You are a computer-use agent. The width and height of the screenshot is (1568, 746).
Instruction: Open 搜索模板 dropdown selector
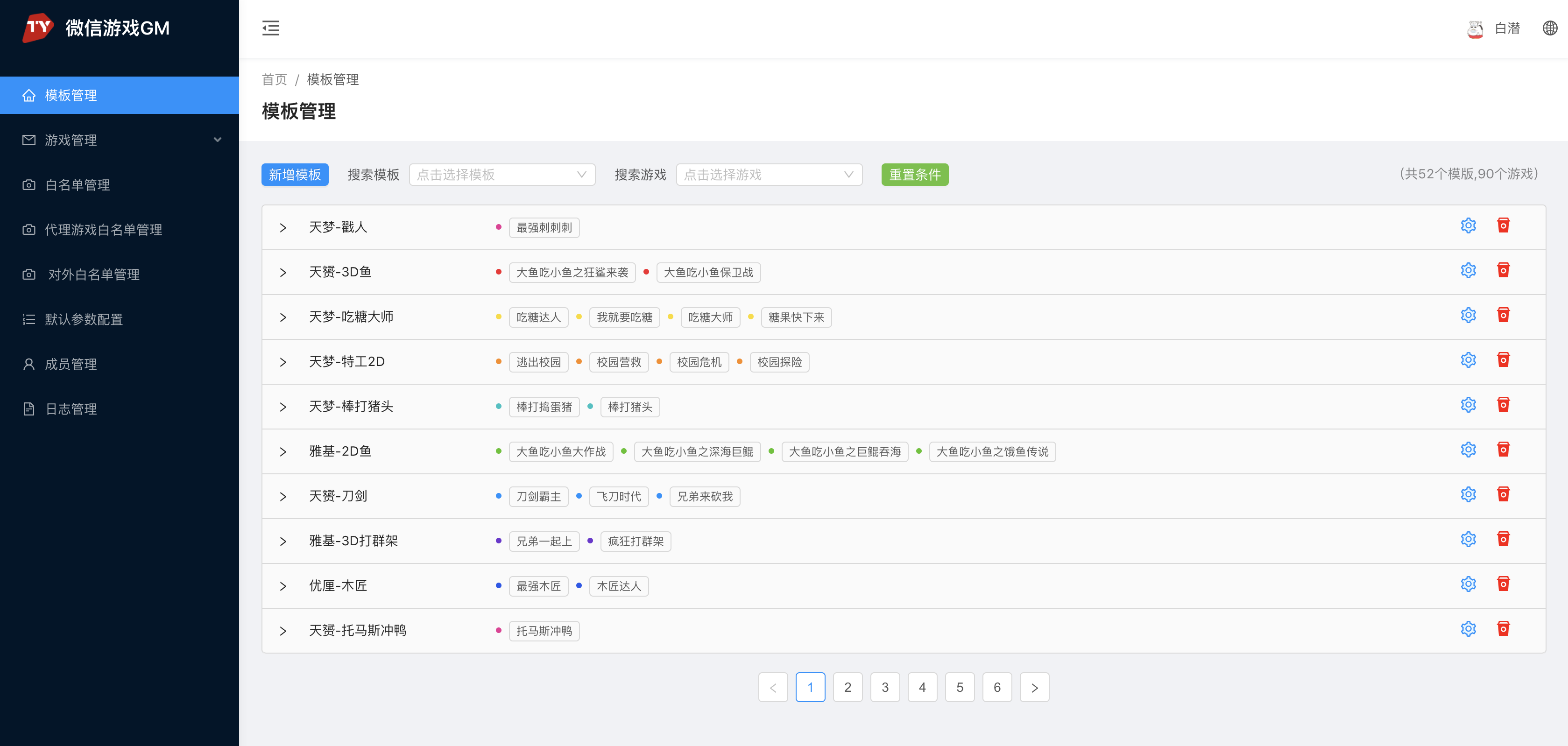(500, 174)
